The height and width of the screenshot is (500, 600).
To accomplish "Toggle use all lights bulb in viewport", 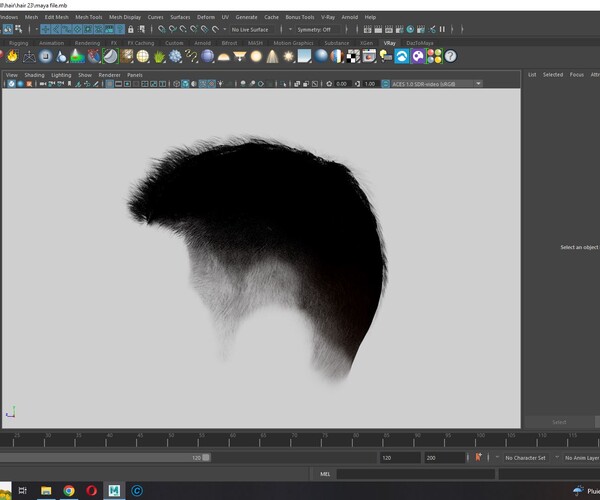I will (221, 84).
